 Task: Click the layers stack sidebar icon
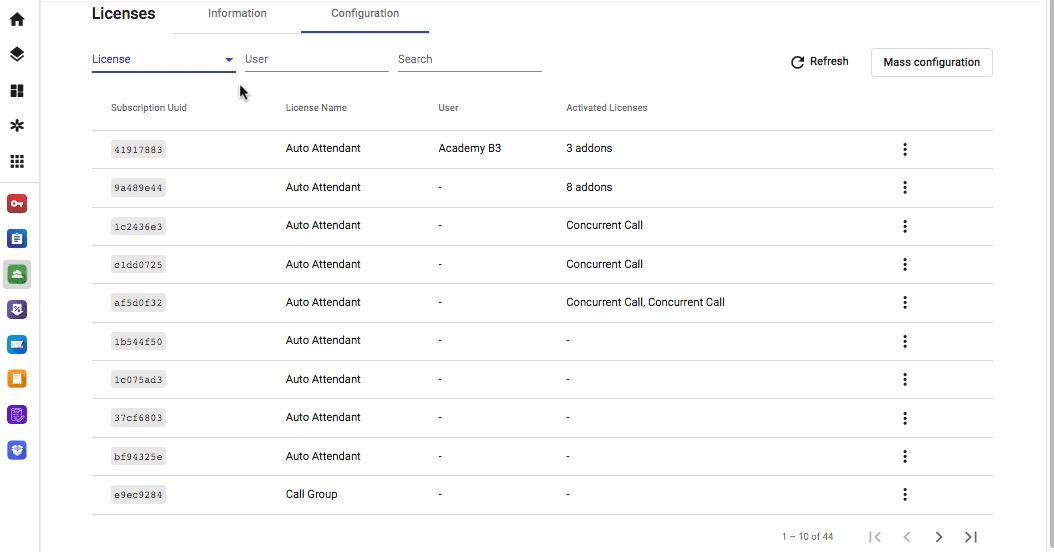17,54
